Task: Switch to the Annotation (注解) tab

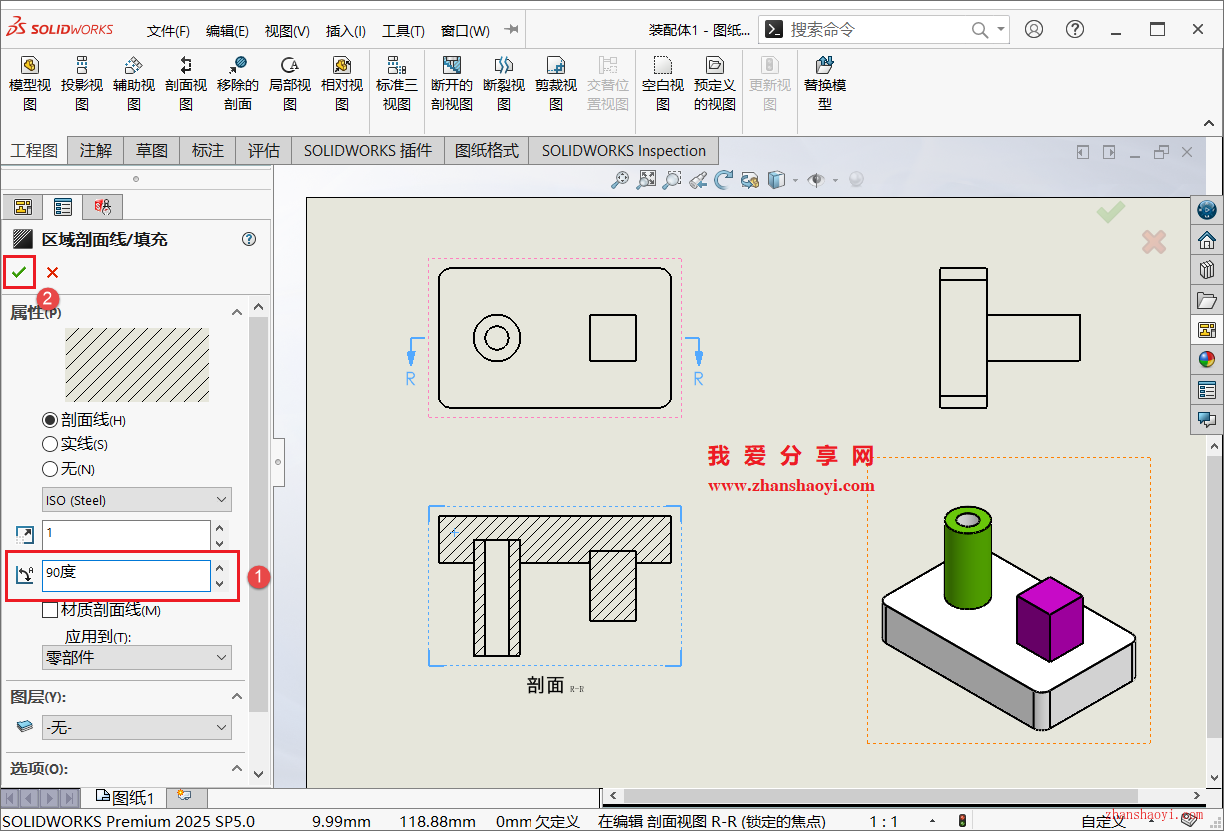Action: [96, 151]
